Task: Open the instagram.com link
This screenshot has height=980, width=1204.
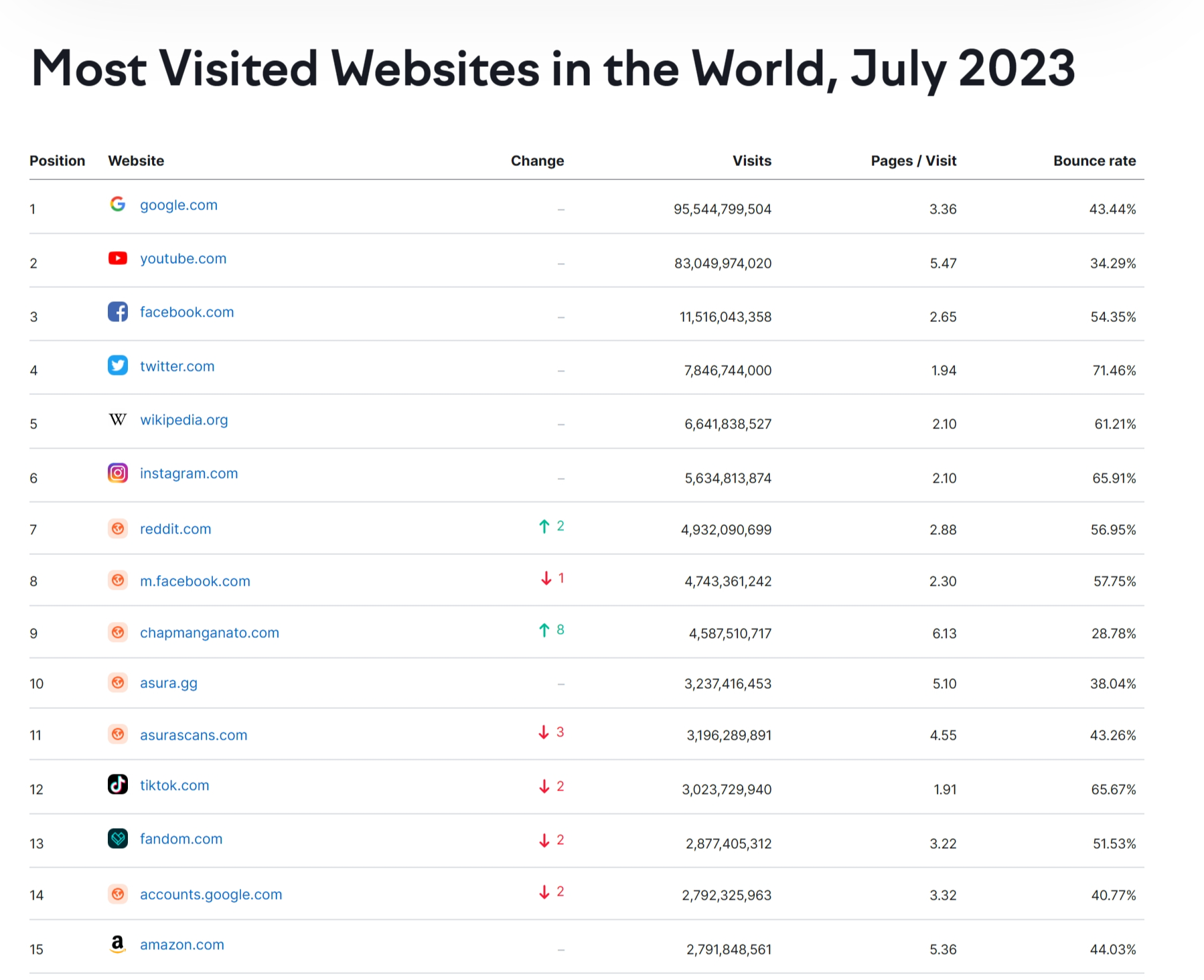Action: (x=189, y=473)
